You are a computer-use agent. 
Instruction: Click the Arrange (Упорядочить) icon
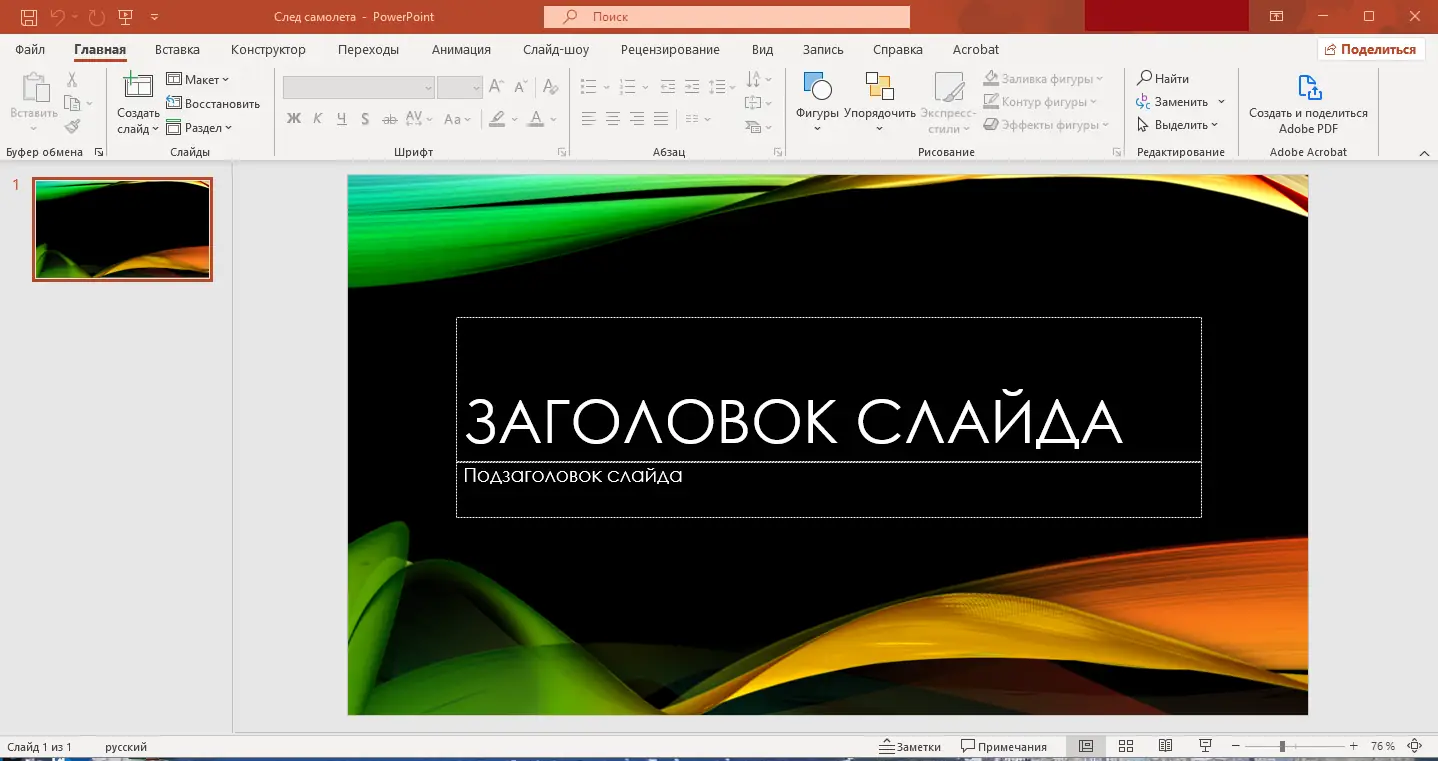pos(879,88)
